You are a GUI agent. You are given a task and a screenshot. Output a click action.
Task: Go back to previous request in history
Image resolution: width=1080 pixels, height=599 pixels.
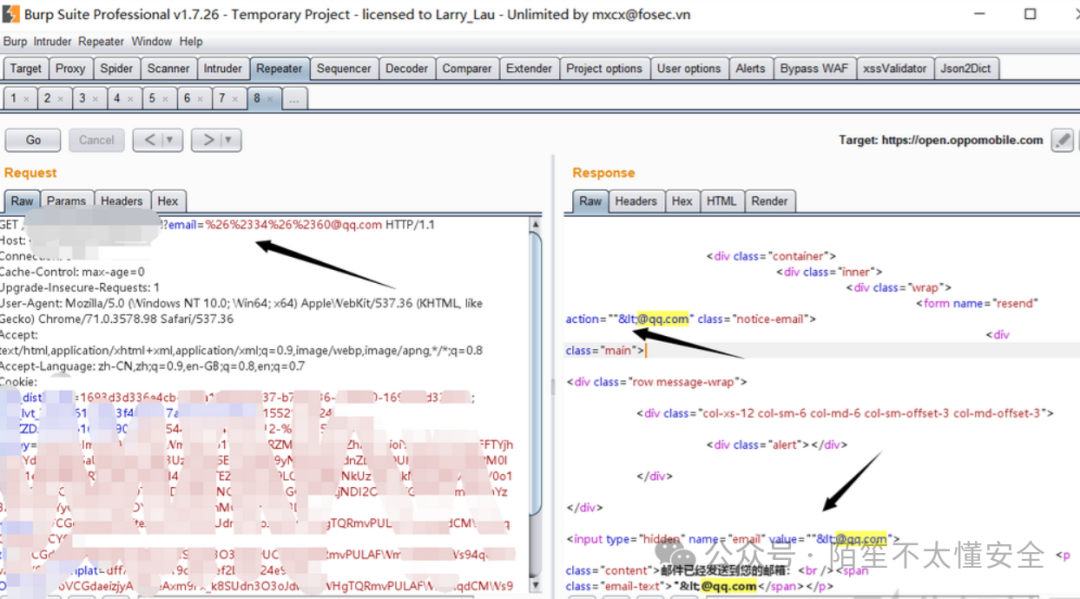pyautogui.click(x=150, y=140)
